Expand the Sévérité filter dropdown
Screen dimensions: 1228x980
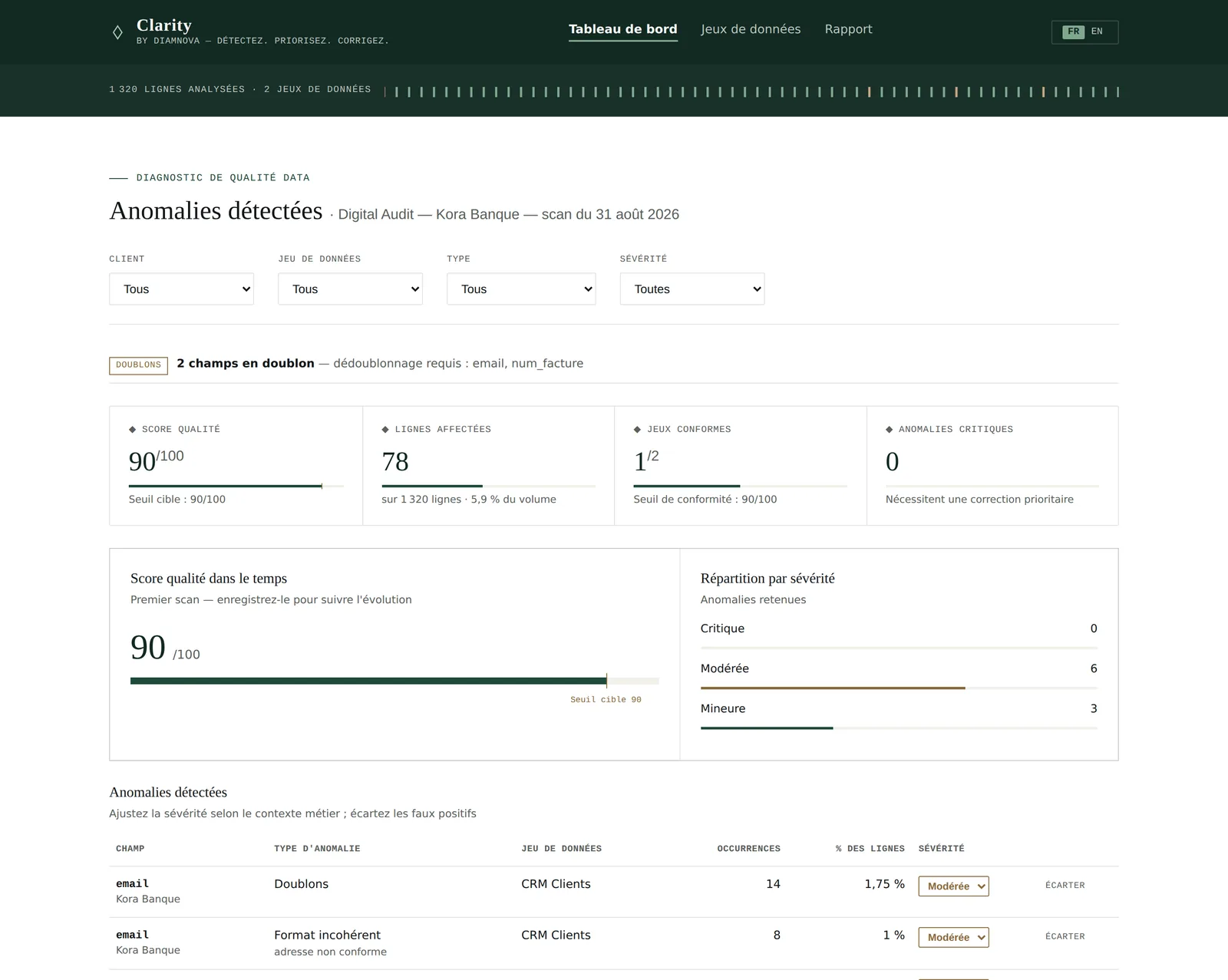tap(692, 289)
